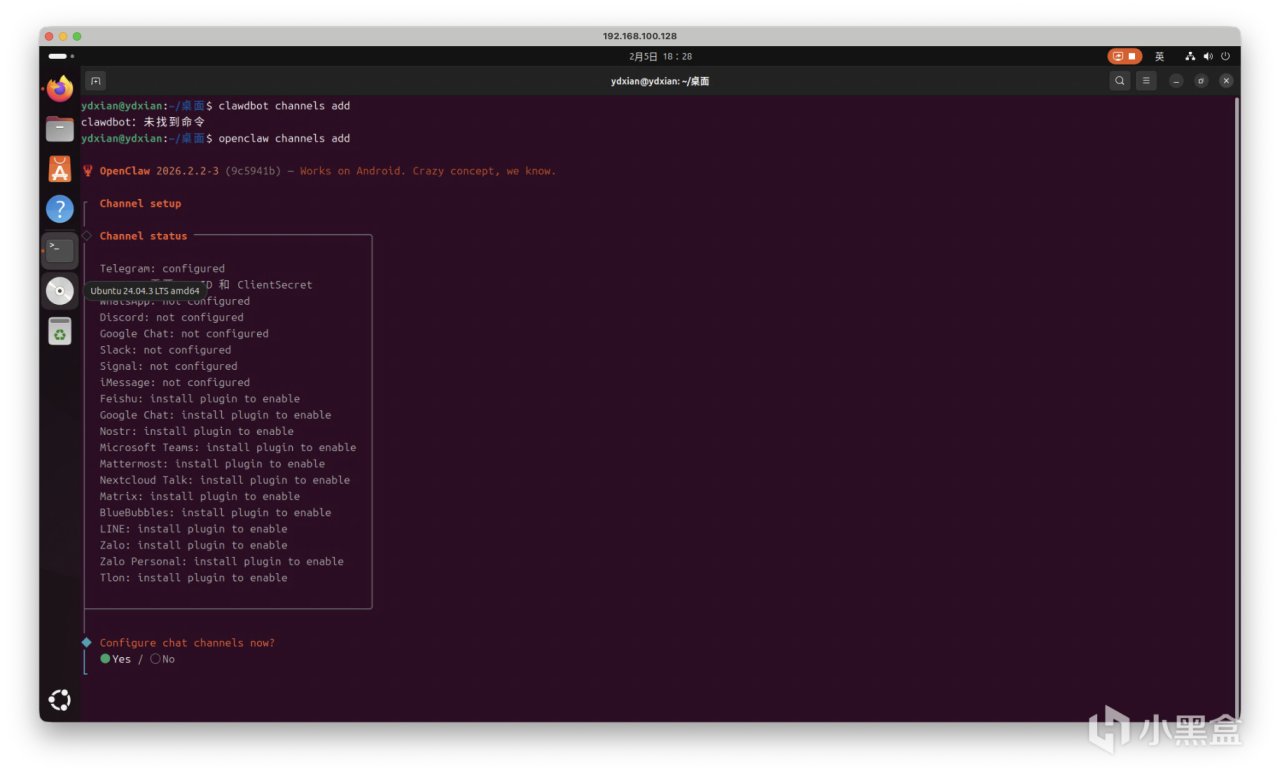Click 'Google Chat: install plugin to enable' line
Screen dimensions: 1280x774
point(215,415)
